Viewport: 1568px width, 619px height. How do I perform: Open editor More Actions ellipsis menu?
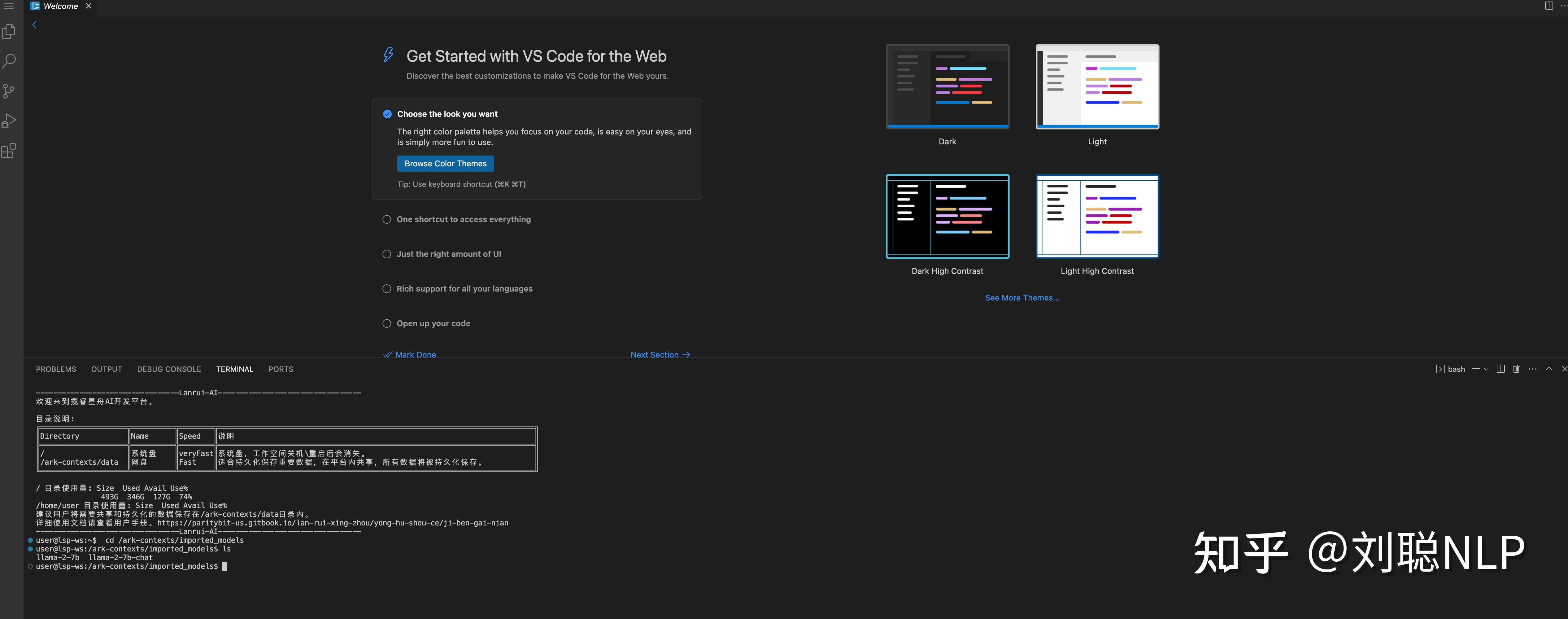1564,6
